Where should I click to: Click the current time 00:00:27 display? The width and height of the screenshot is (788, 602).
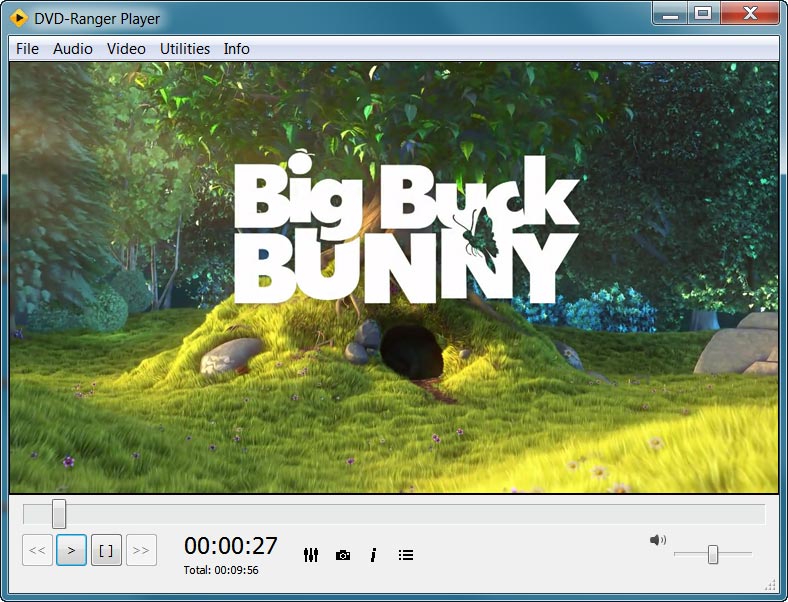(231, 546)
